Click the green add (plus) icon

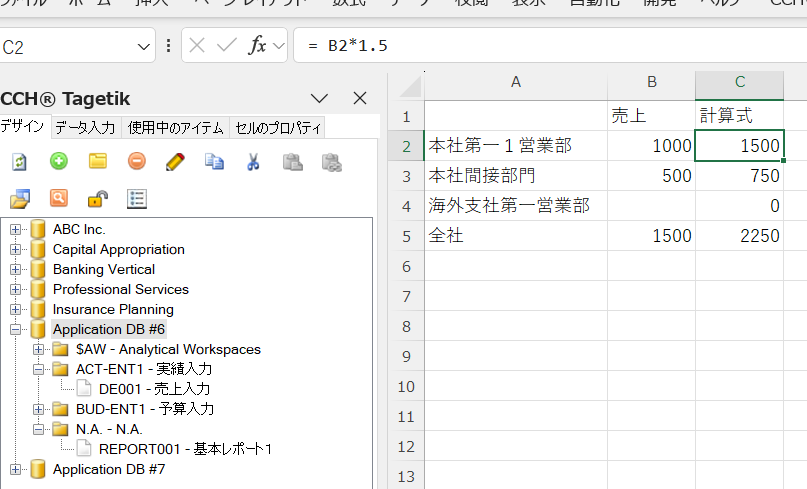(59, 161)
